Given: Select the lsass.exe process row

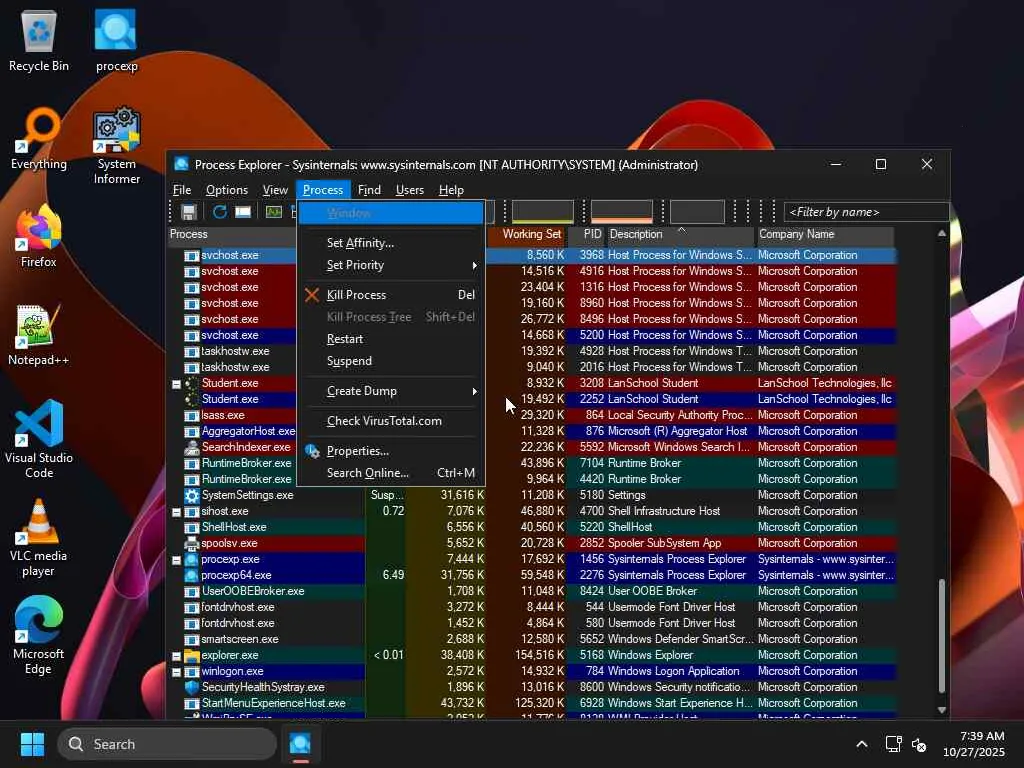Looking at the screenshot, I should (x=532, y=415).
